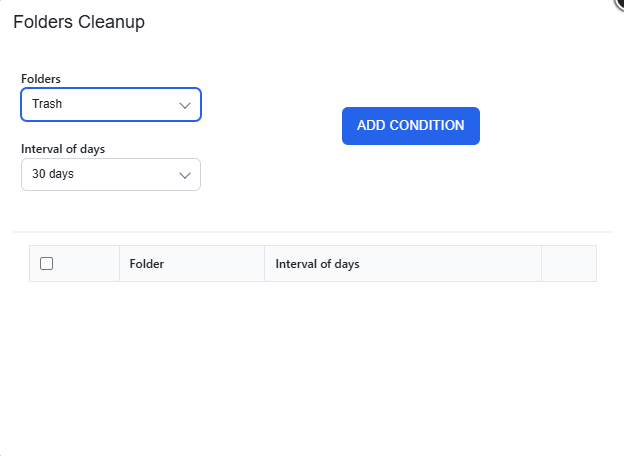Click the blank area below the conditions table
Screen dimensions: 624x456
pos(313,366)
